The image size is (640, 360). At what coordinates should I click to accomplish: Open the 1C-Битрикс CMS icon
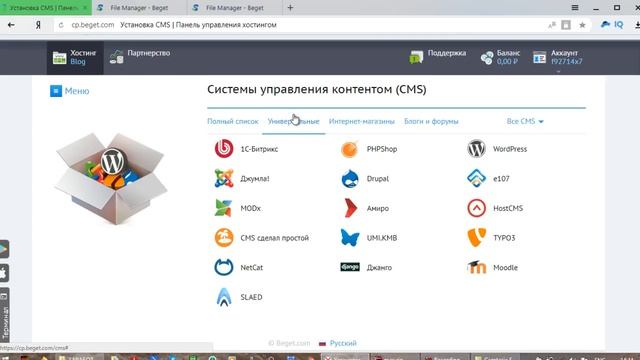(x=224, y=149)
